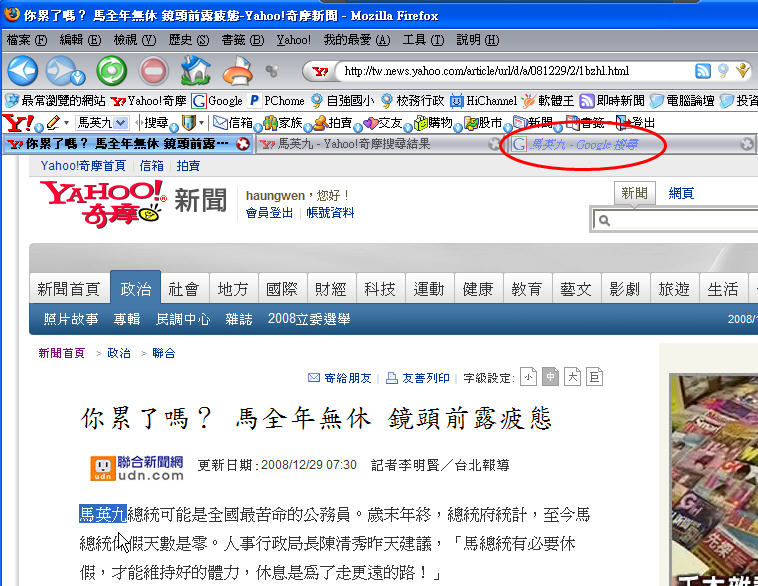Open the 編輯 menu
The height and width of the screenshot is (586, 758).
[80, 40]
